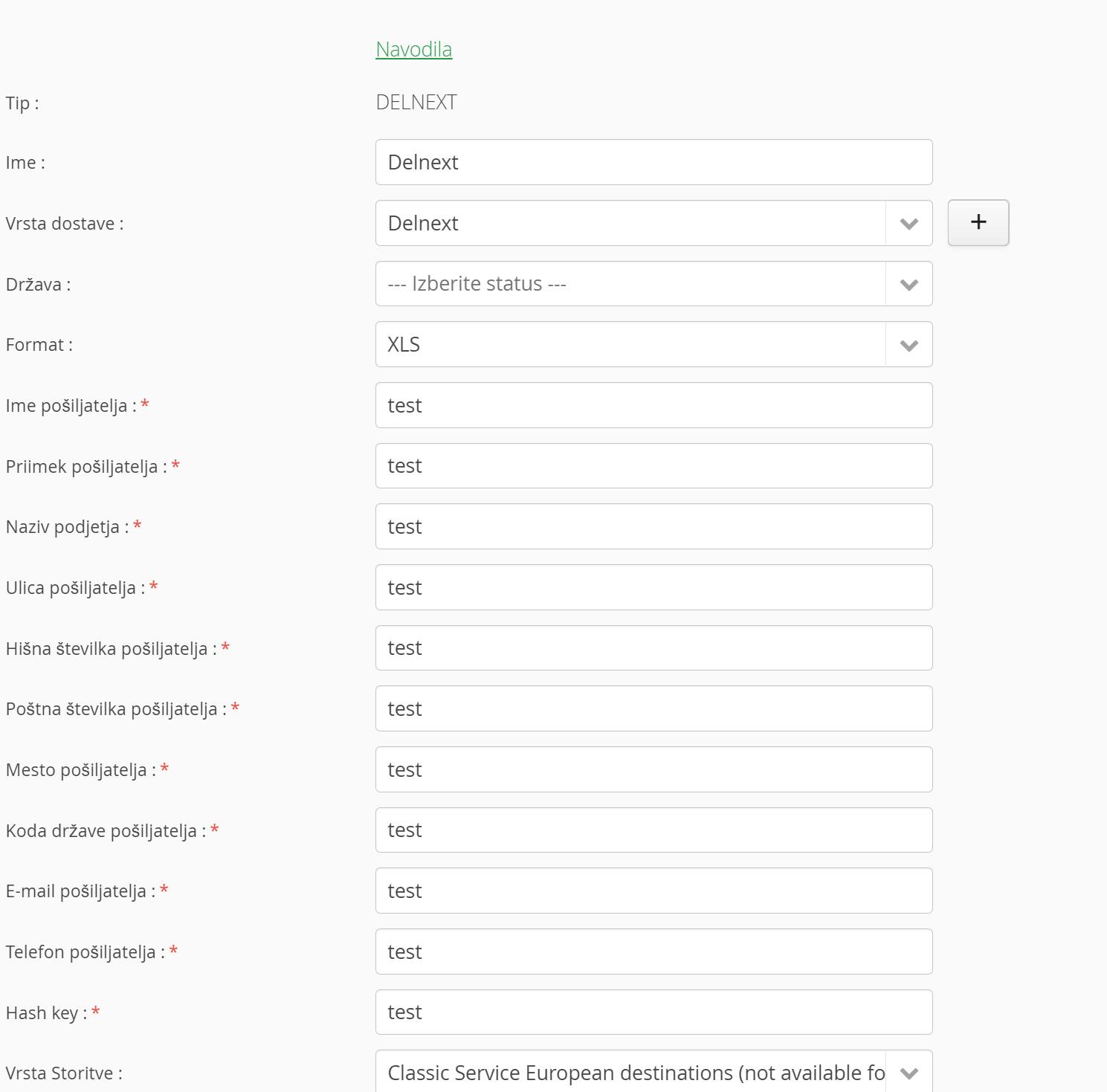Click the Ime input field containing Delnext

point(654,162)
